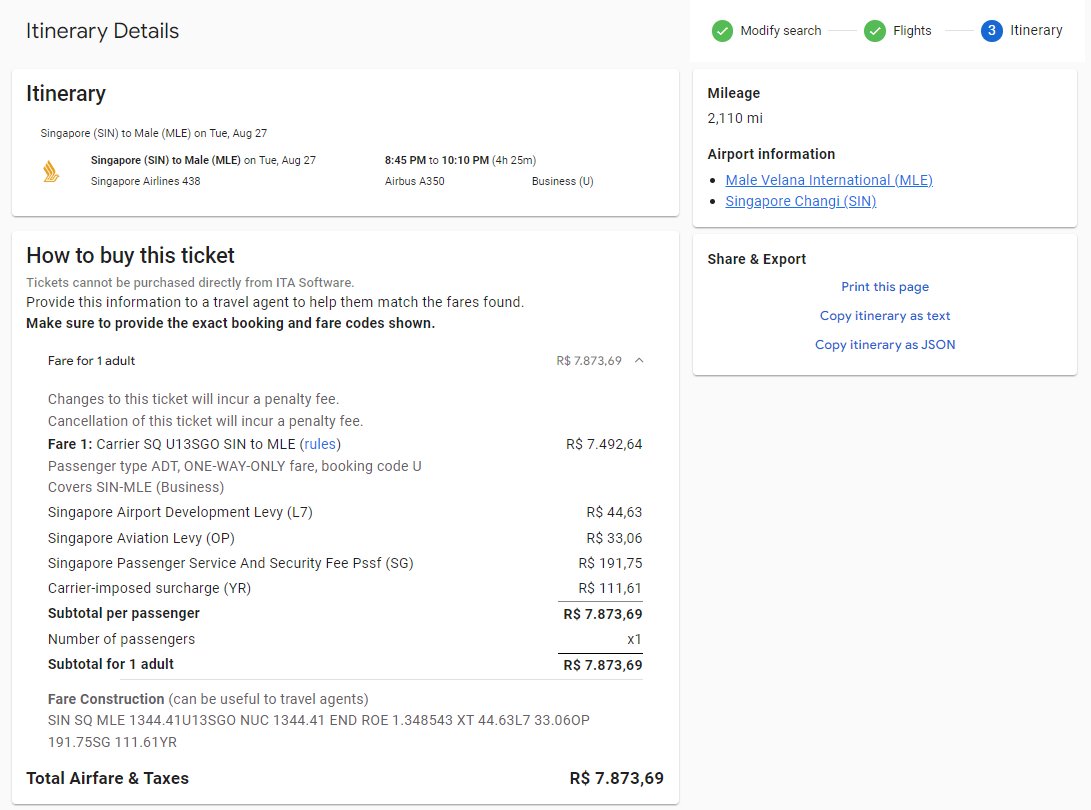1091x810 pixels.
Task: Click Copy itinerary as text
Action: [884, 316]
